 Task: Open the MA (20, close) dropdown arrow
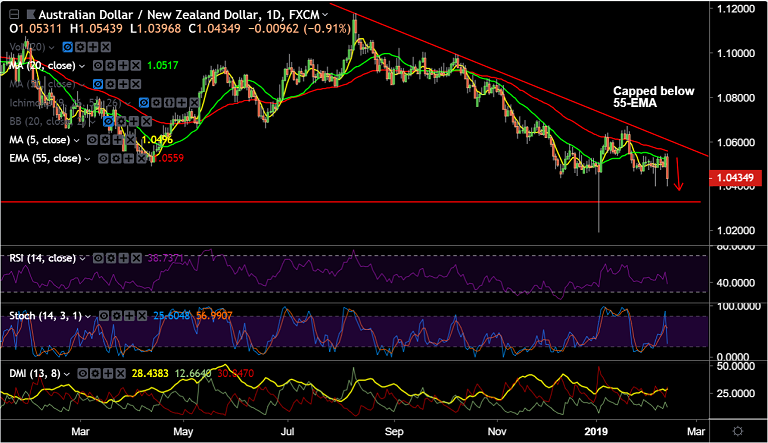click(x=82, y=66)
